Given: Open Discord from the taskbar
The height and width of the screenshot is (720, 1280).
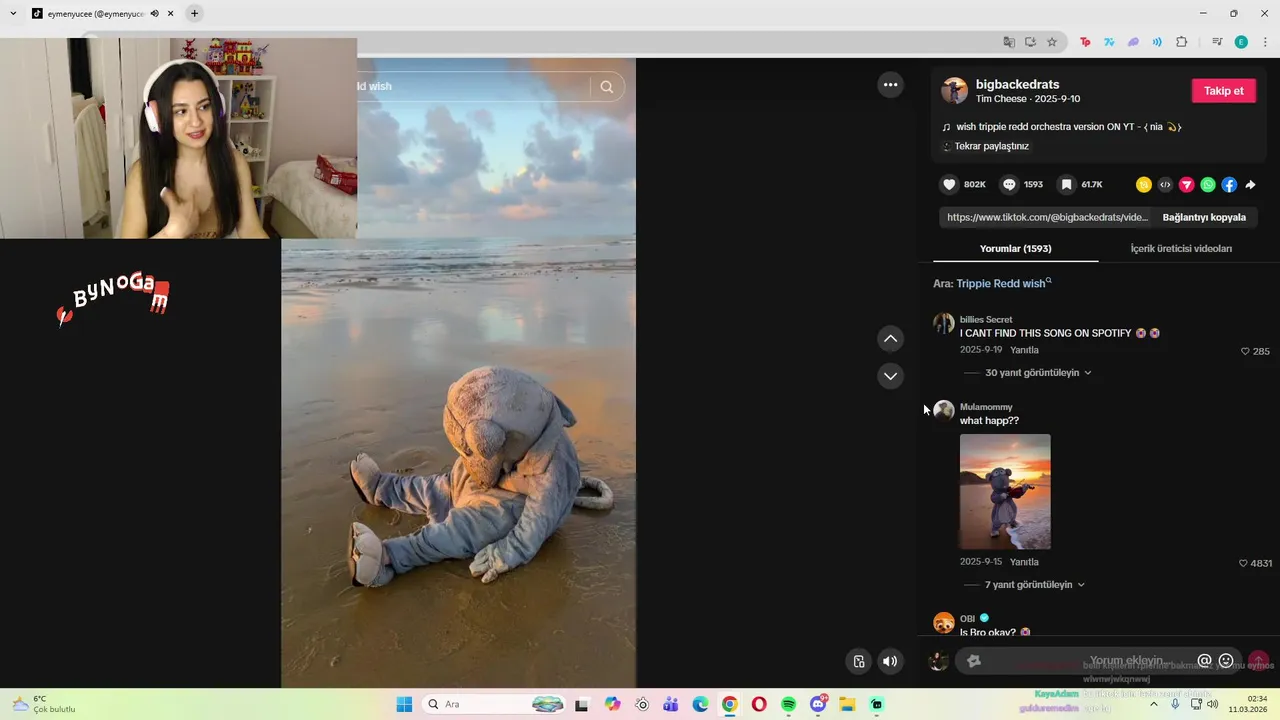Looking at the screenshot, I should pos(818,704).
